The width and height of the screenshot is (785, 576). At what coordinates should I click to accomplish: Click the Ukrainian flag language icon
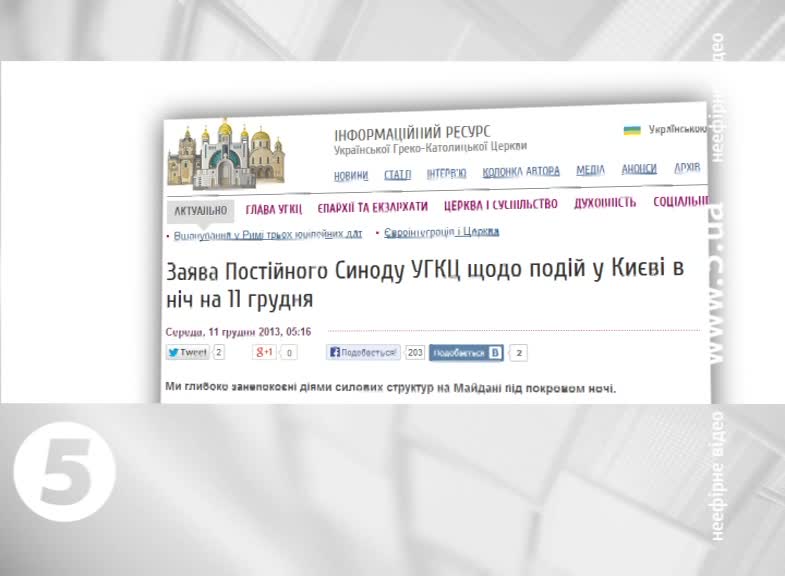pyautogui.click(x=632, y=131)
